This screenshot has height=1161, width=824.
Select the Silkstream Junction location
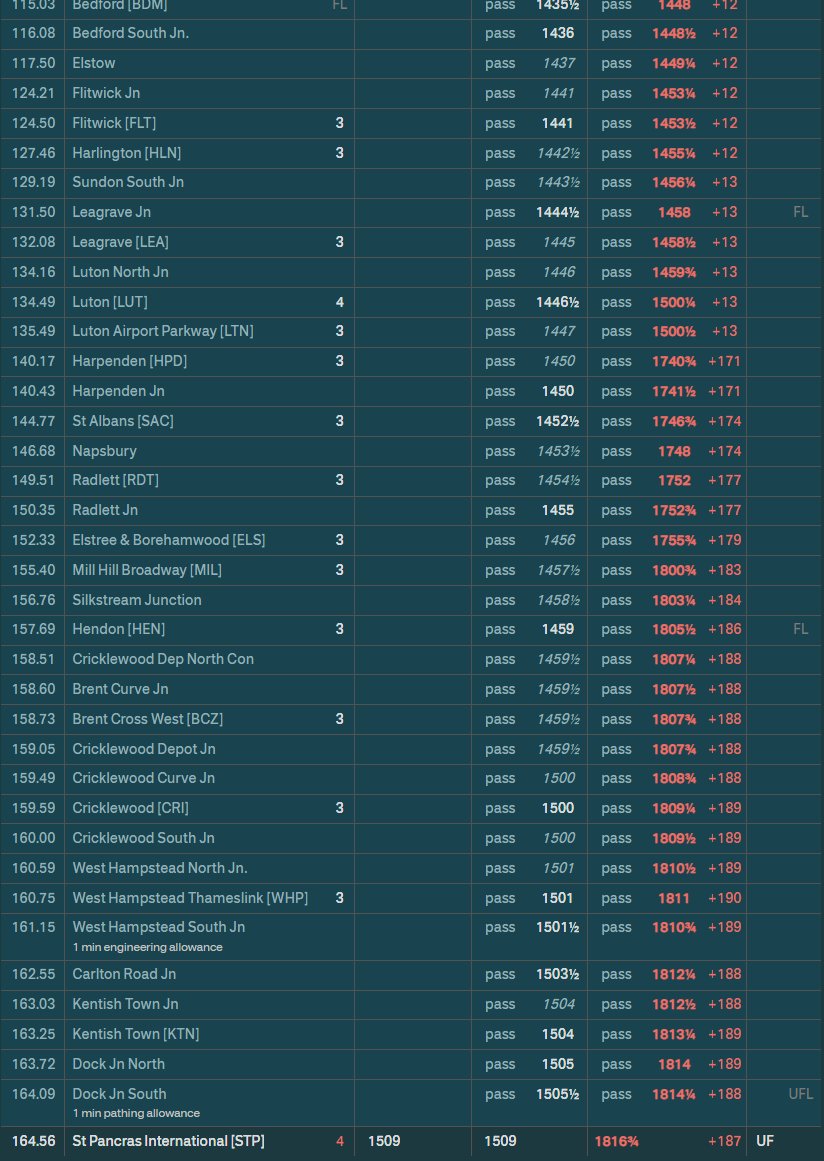137,600
